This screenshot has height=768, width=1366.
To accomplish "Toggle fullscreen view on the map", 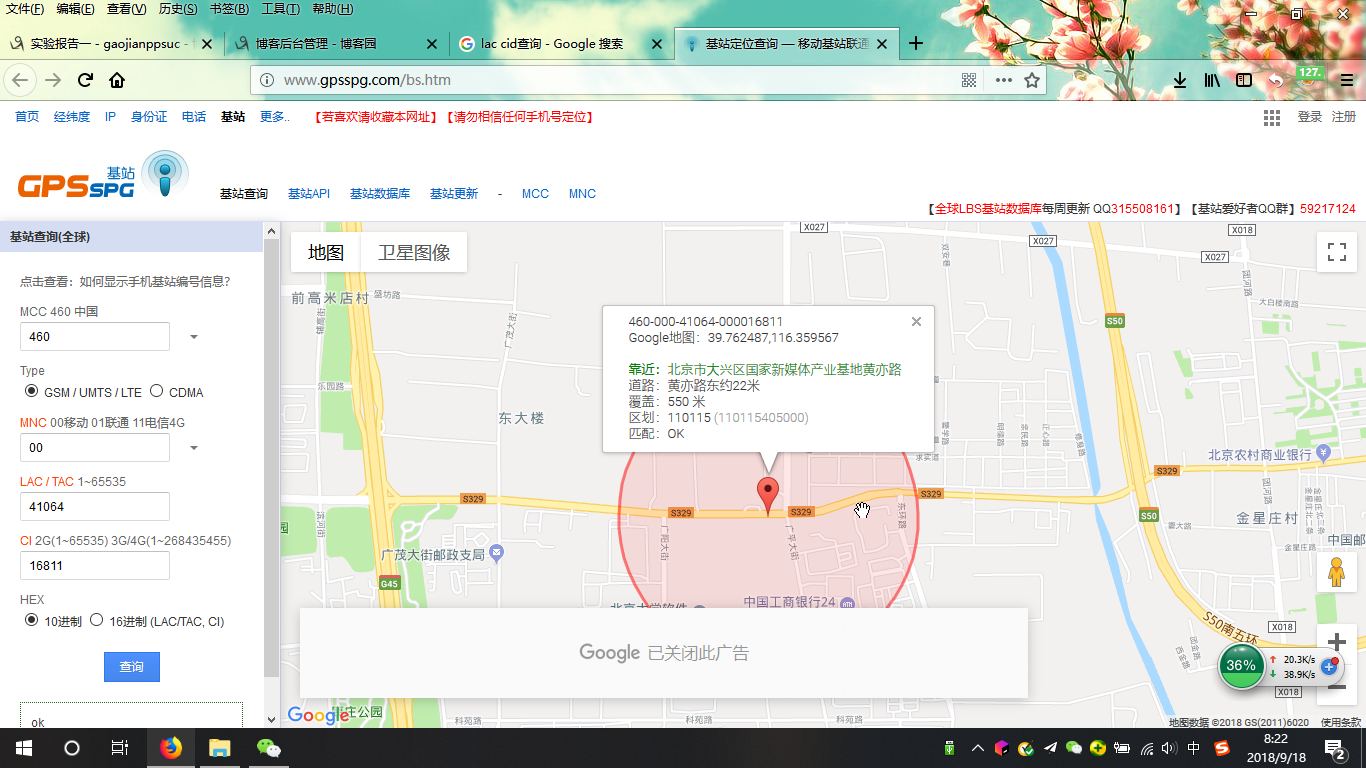I will [x=1337, y=251].
